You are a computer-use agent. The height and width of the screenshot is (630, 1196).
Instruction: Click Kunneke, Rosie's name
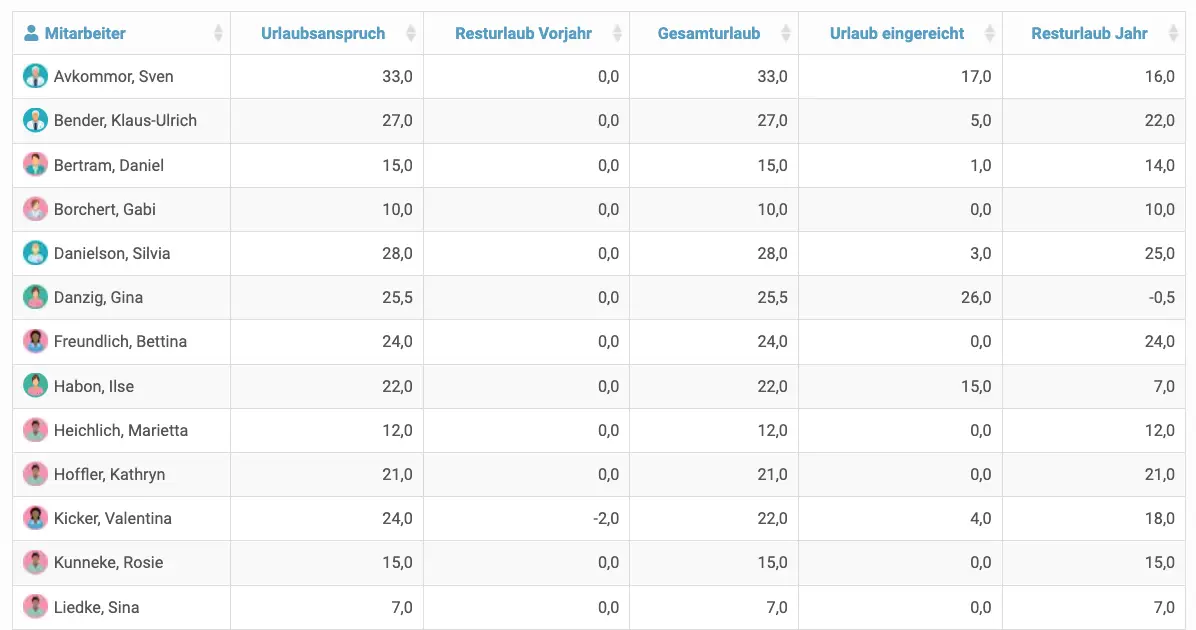(x=109, y=562)
